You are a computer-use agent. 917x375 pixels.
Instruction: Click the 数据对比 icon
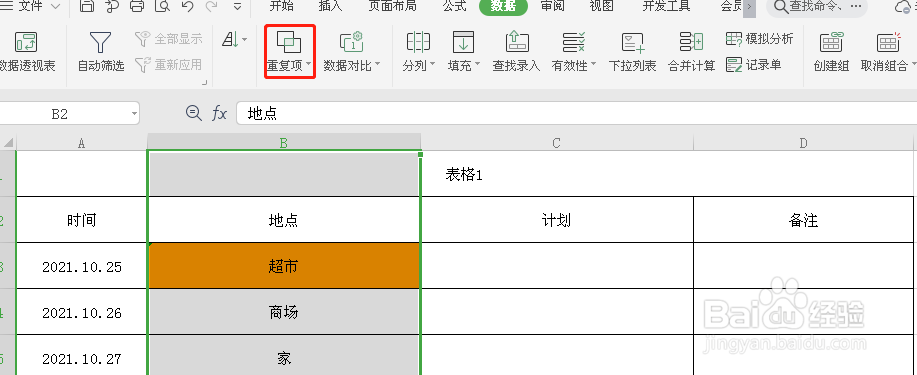point(351,42)
